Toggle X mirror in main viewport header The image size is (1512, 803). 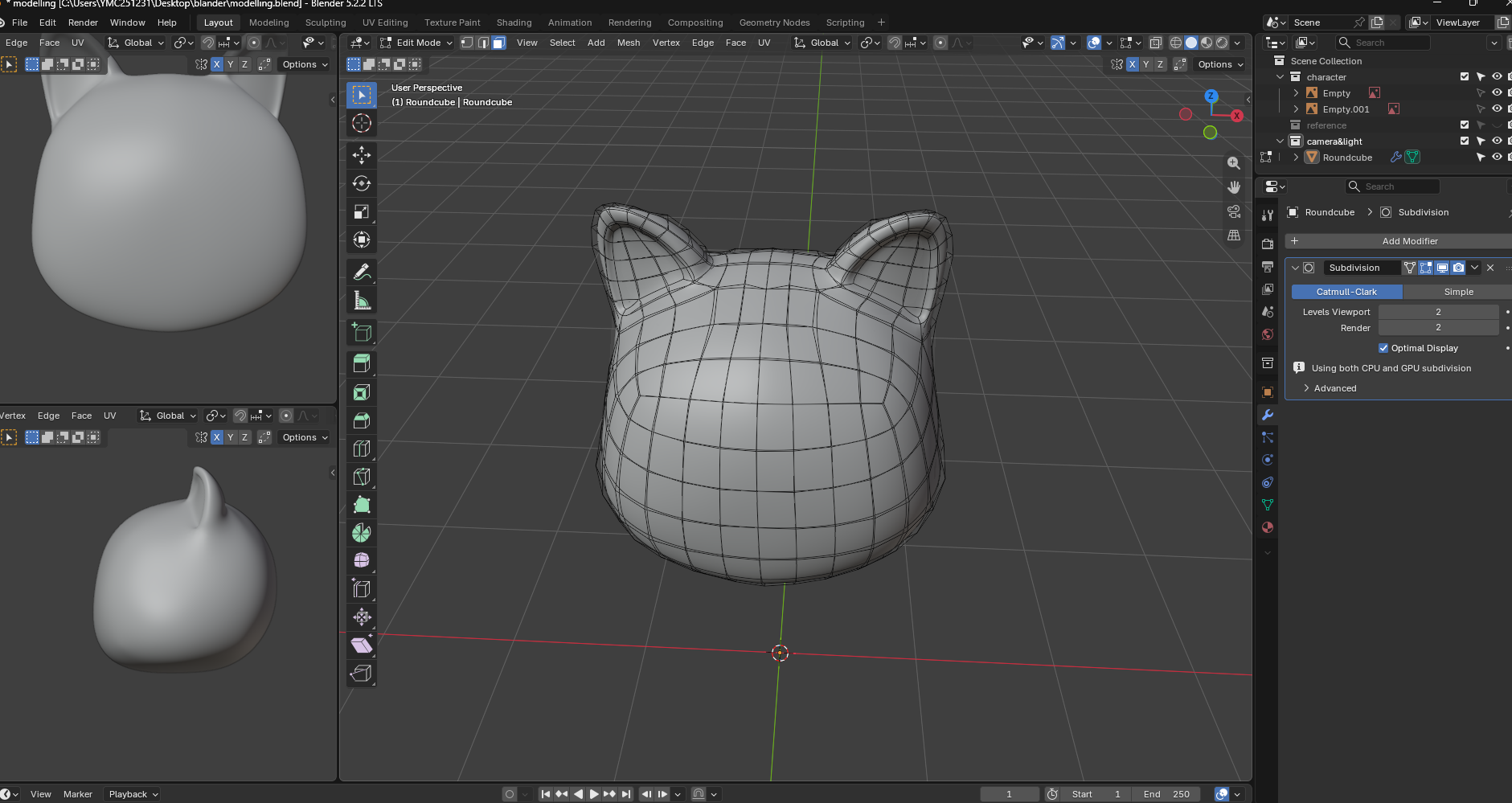1132,64
